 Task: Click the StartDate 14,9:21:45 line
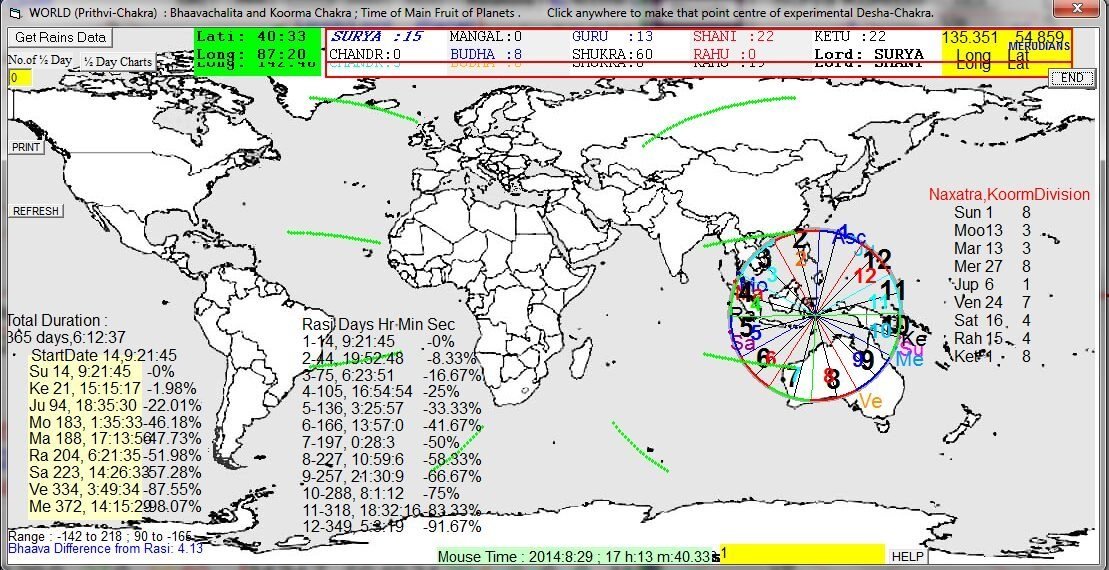click(x=104, y=356)
